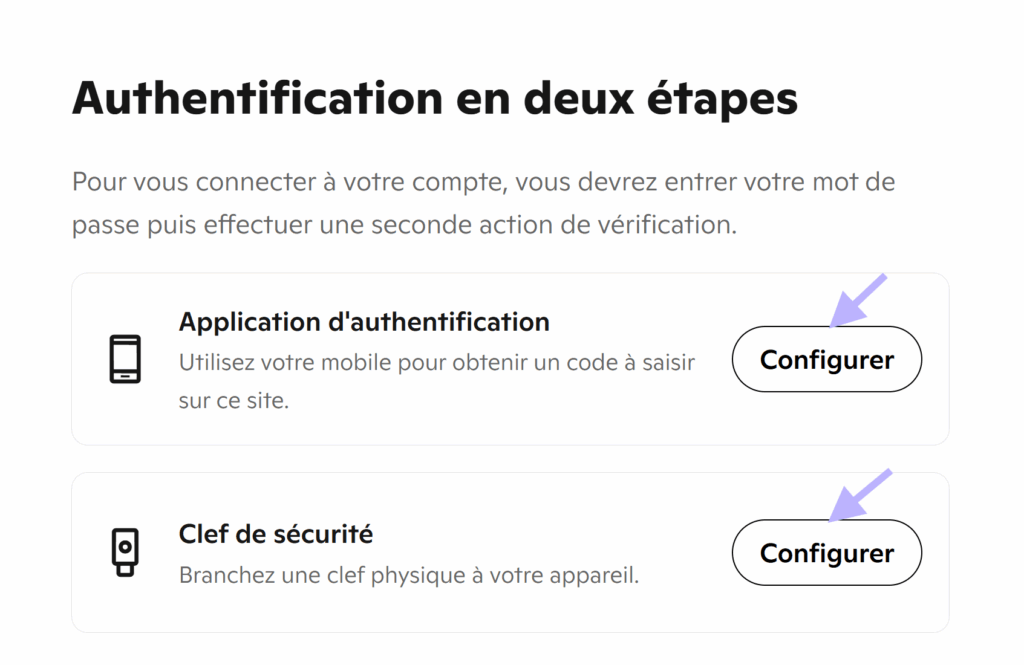Image resolution: width=1024 pixels, height=665 pixels.
Task: Click the "sur ce site." text line
Action: coord(234,402)
